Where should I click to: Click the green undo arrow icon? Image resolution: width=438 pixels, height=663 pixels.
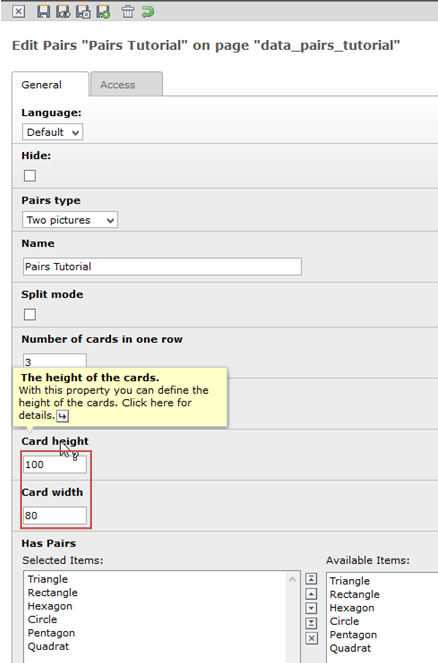click(x=148, y=11)
